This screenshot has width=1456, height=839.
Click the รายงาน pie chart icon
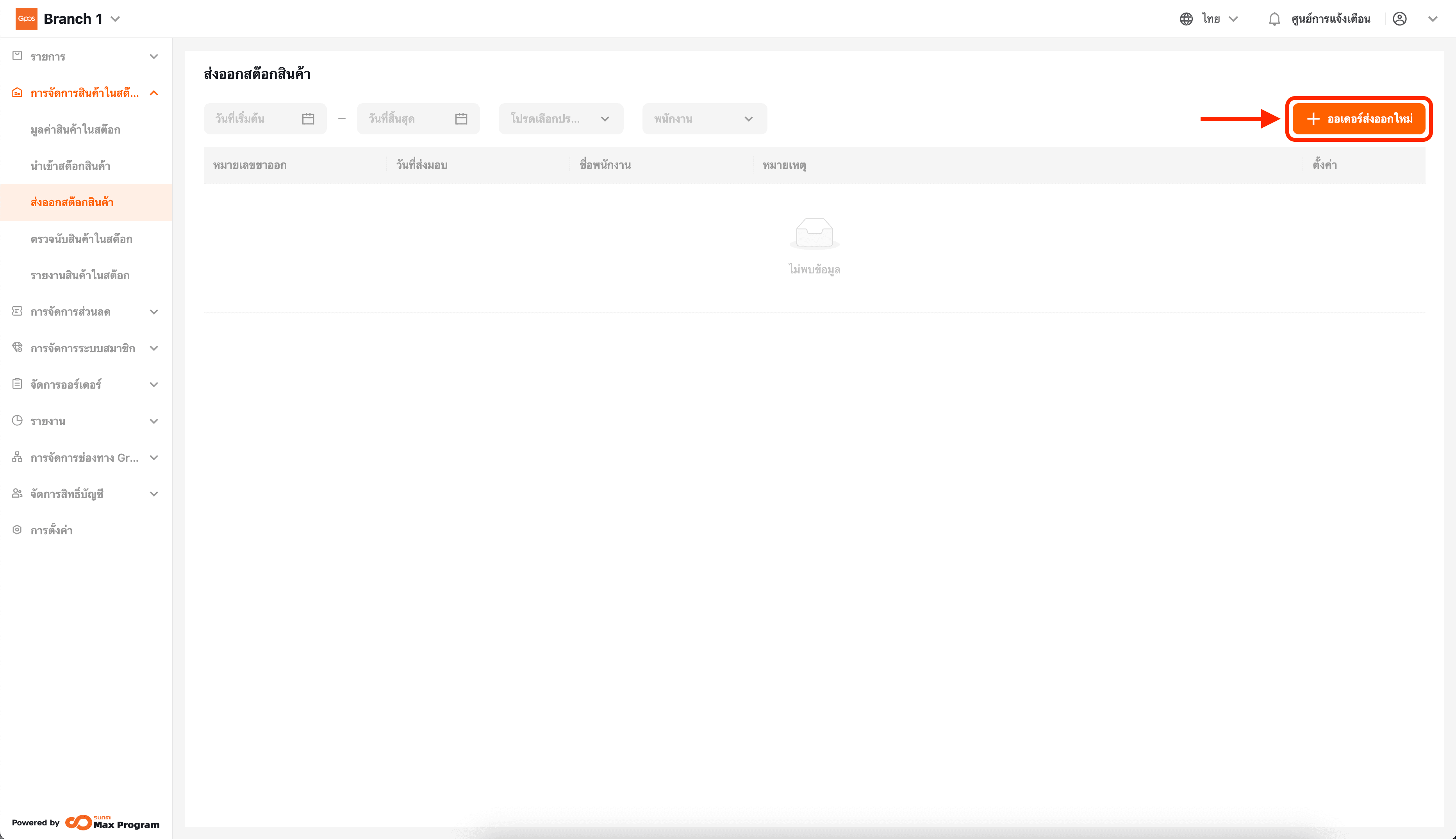[17, 421]
